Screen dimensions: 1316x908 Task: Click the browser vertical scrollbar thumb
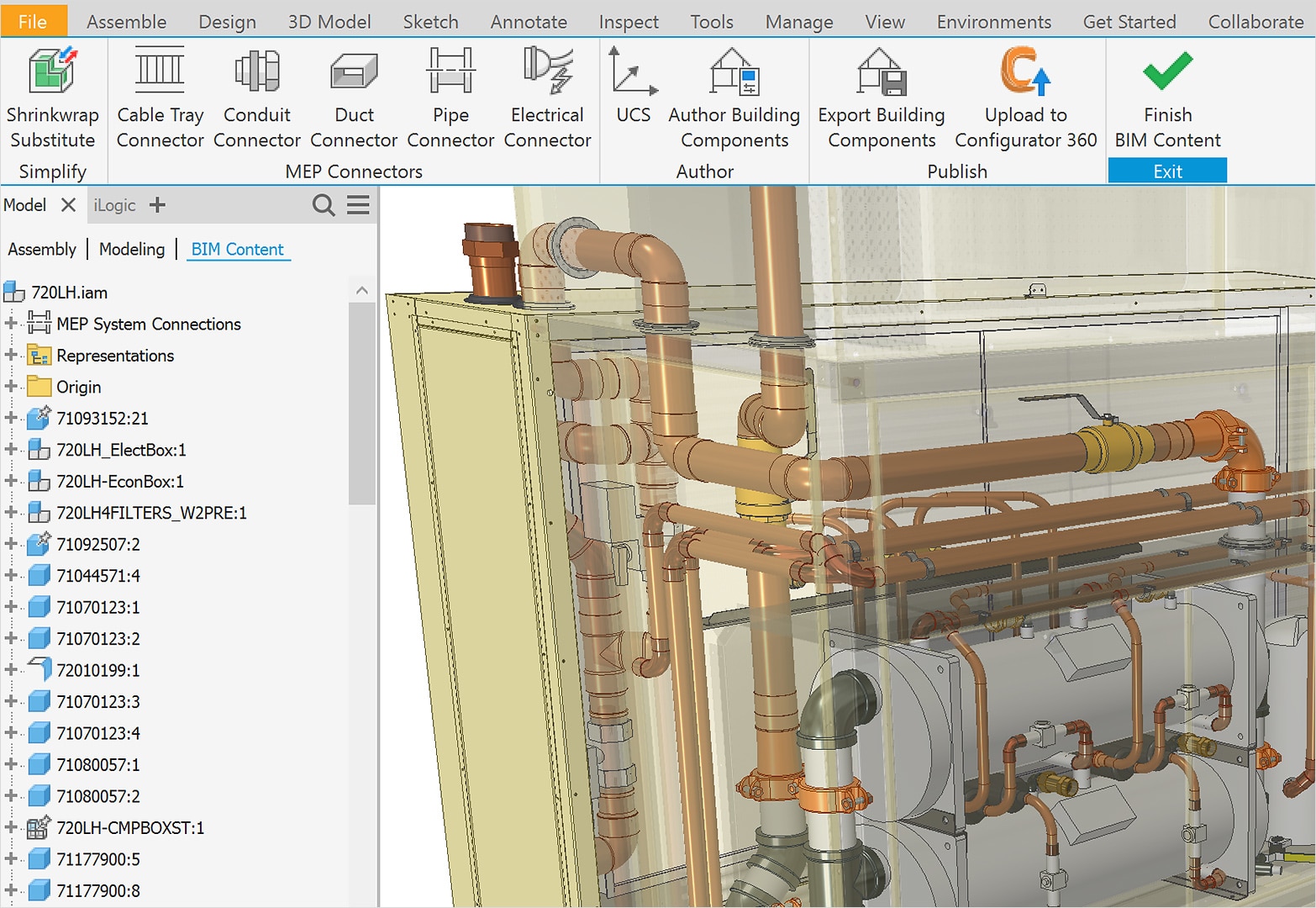pos(362,404)
